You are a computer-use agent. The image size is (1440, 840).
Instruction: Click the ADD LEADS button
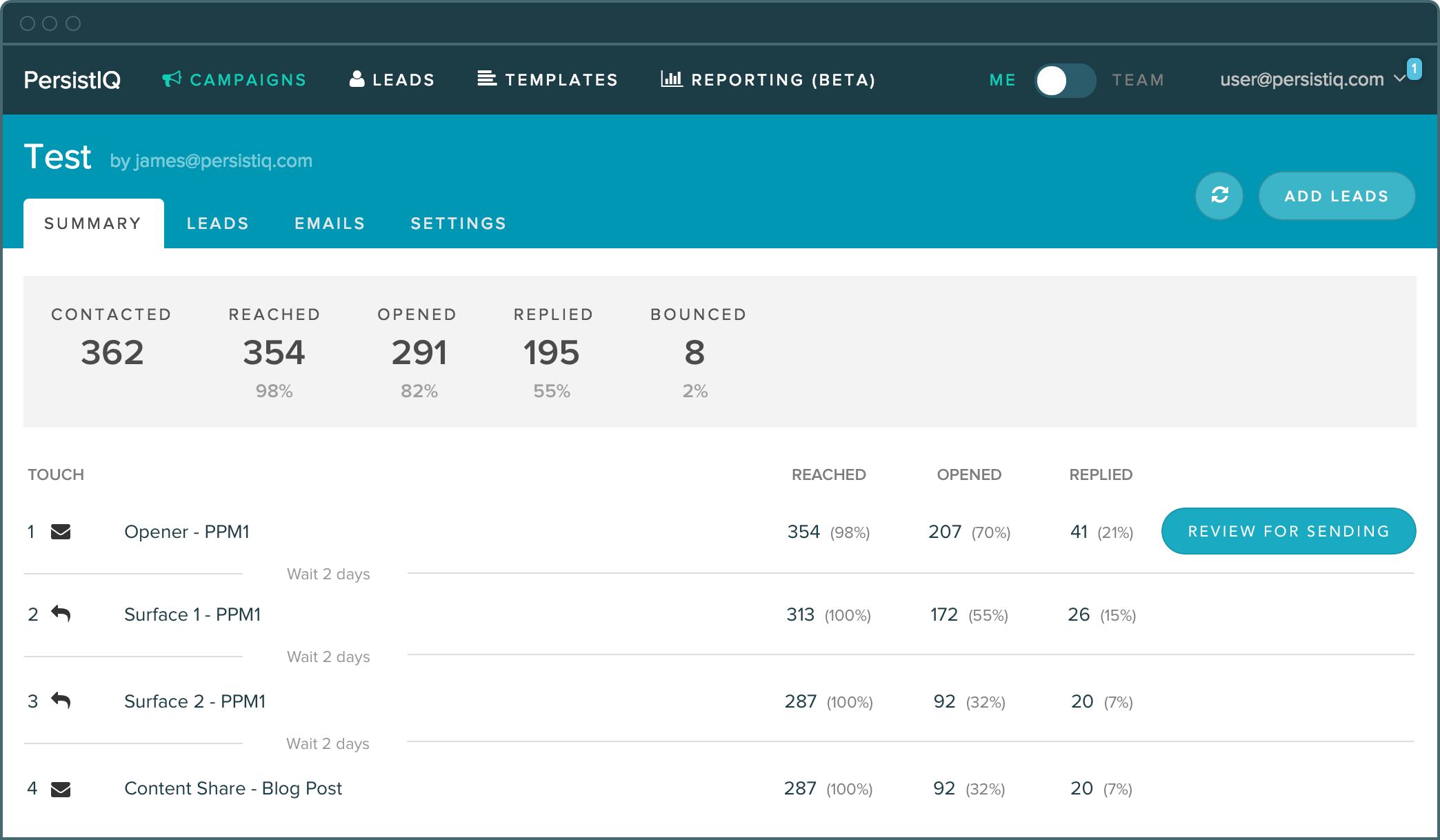click(1336, 196)
